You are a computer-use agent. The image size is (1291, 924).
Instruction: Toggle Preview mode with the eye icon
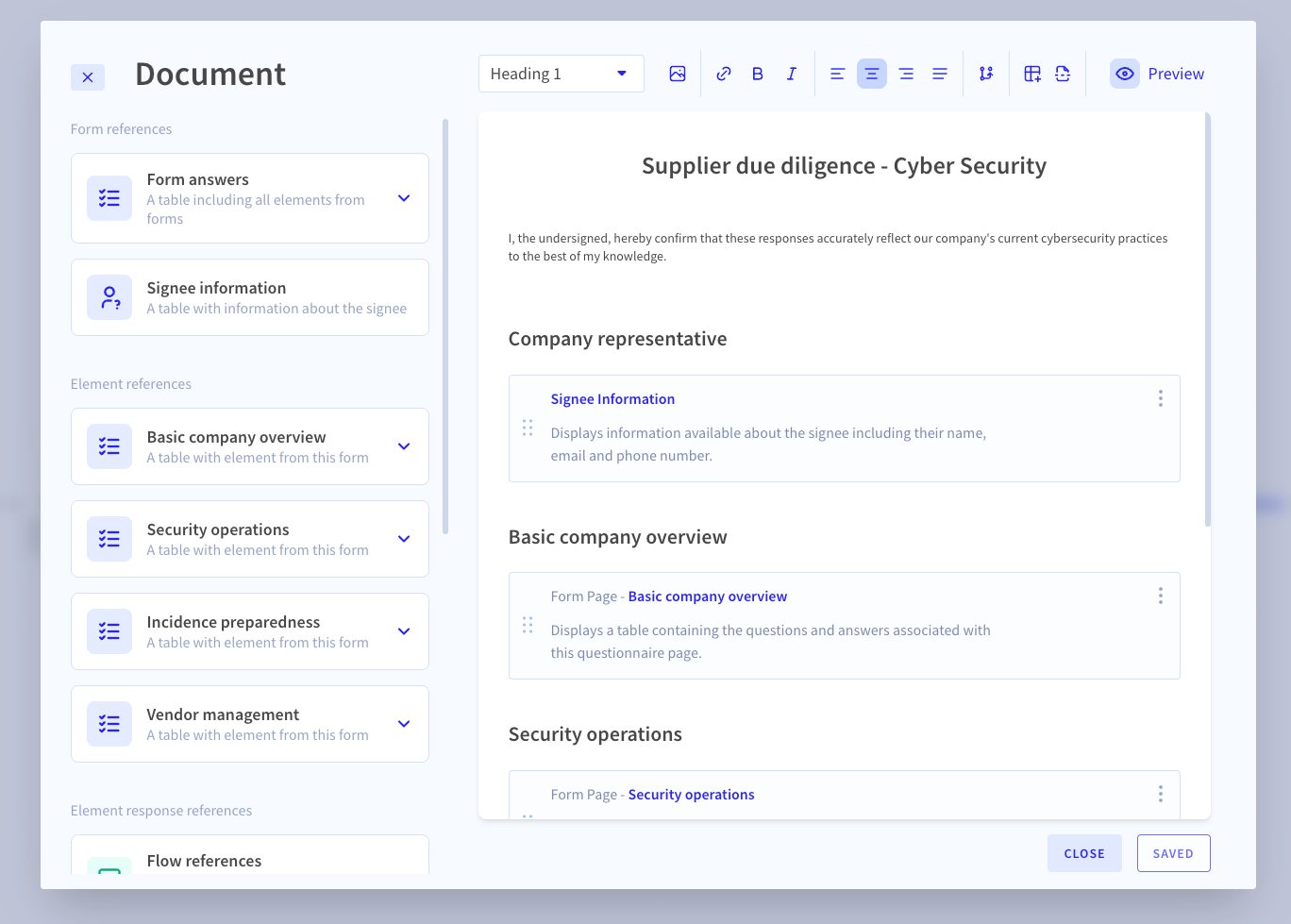coord(1125,73)
